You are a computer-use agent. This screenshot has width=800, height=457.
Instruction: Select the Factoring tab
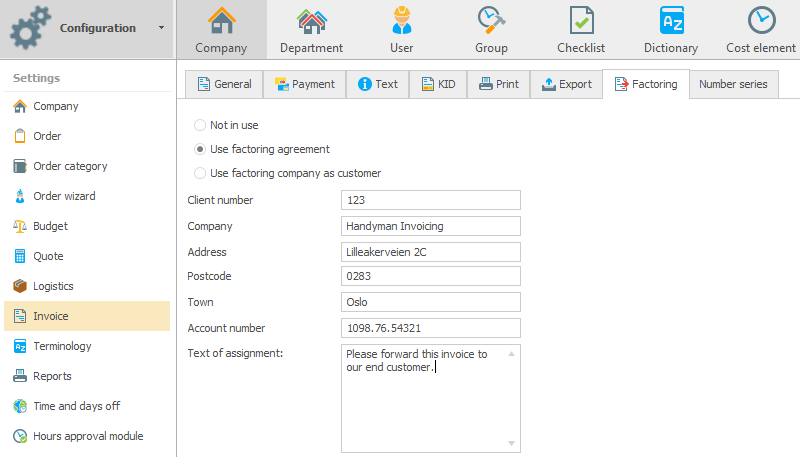[x=646, y=84]
